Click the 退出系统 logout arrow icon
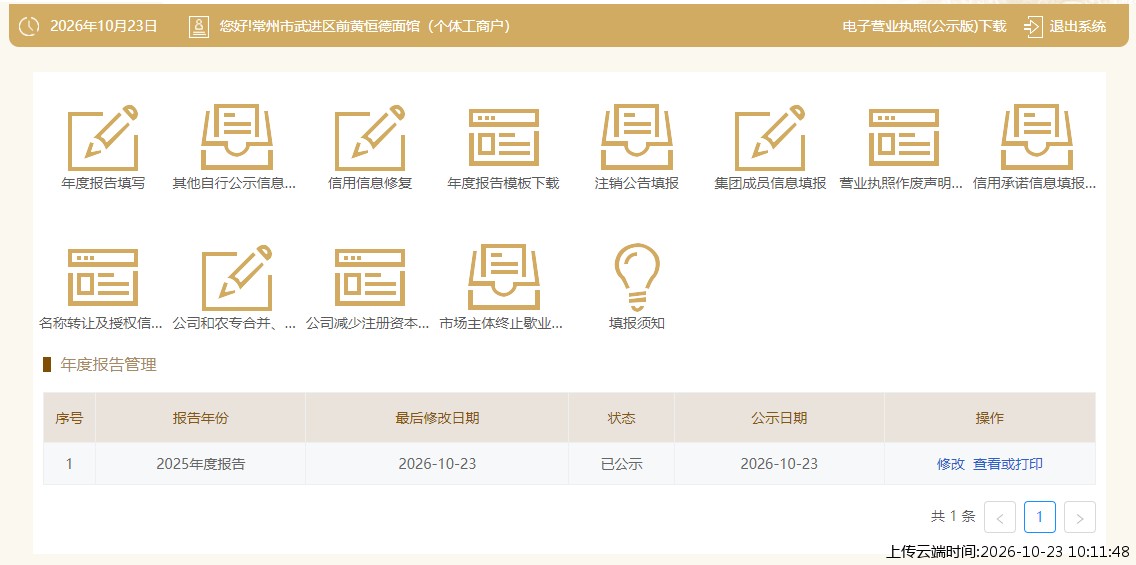Image resolution: width=1136 pixels, height=565 pixels. click(1032, 27)
